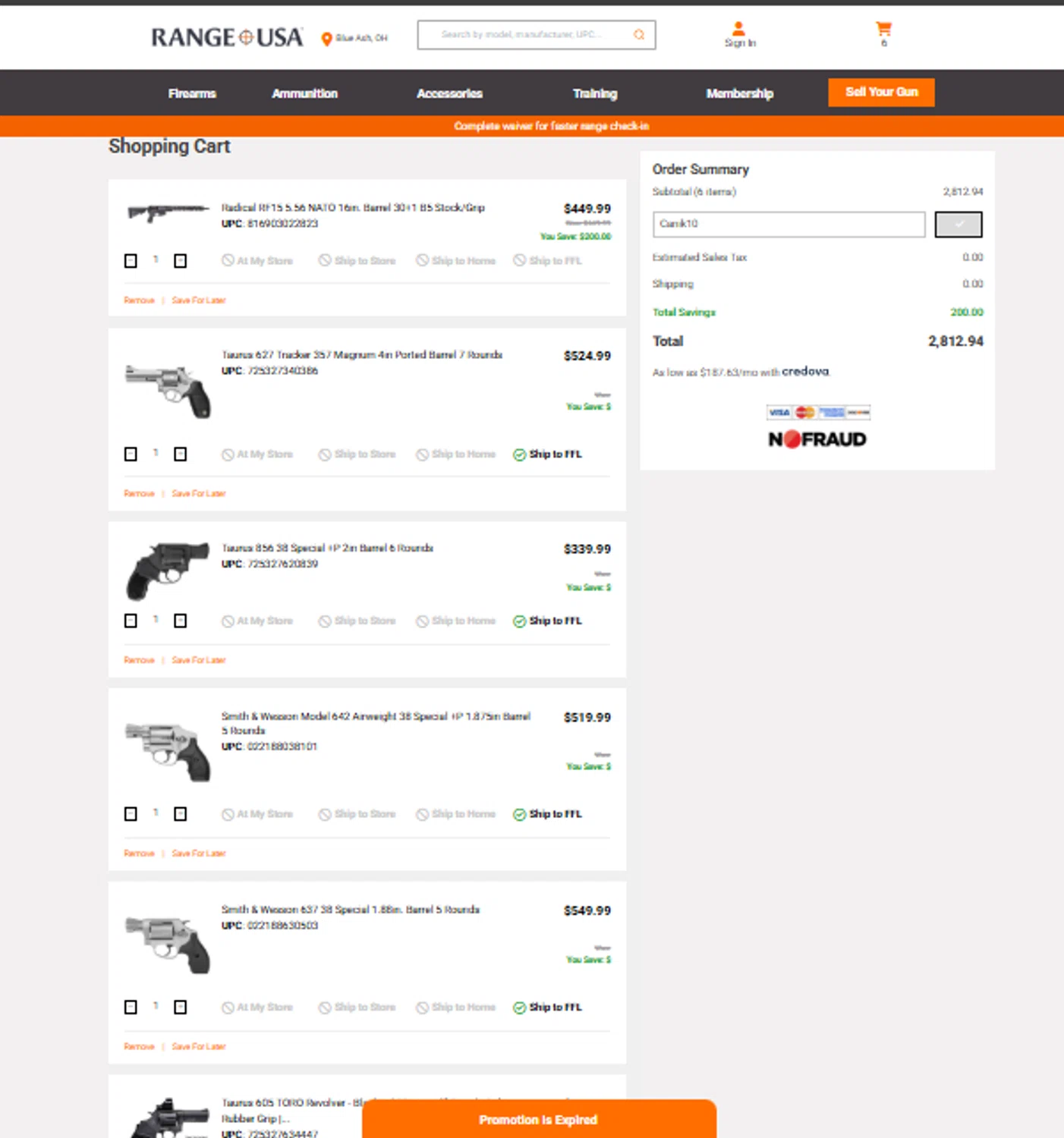
Task: Open the Firearms menu
Action: (192, 93)
